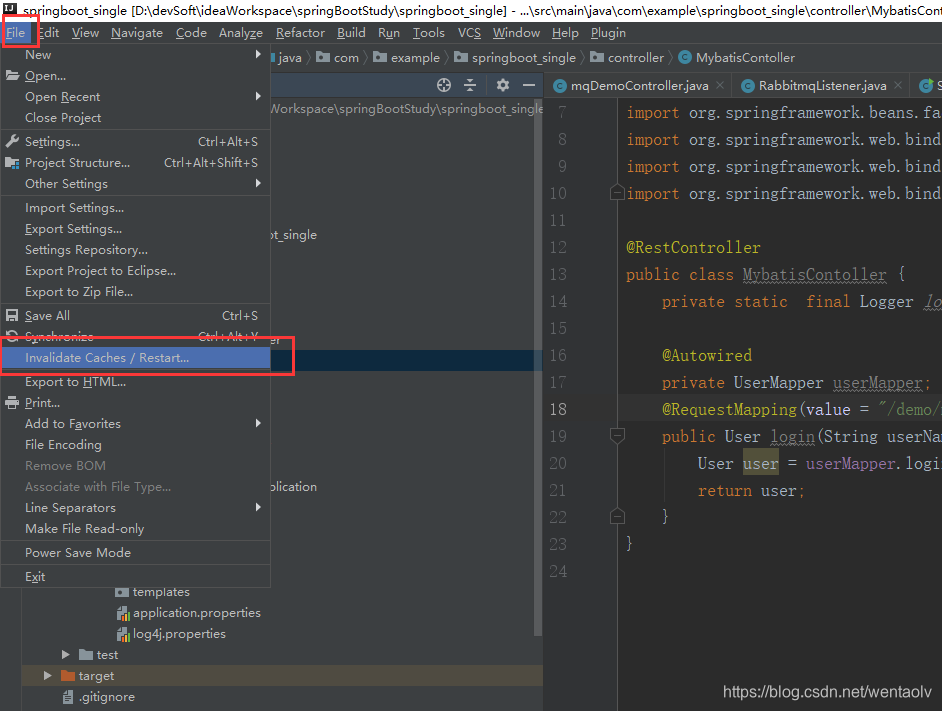The height and width of the screenshot is (711, 942).
Task: Click the collapse all icon in project panel
Action: point(470,85)
